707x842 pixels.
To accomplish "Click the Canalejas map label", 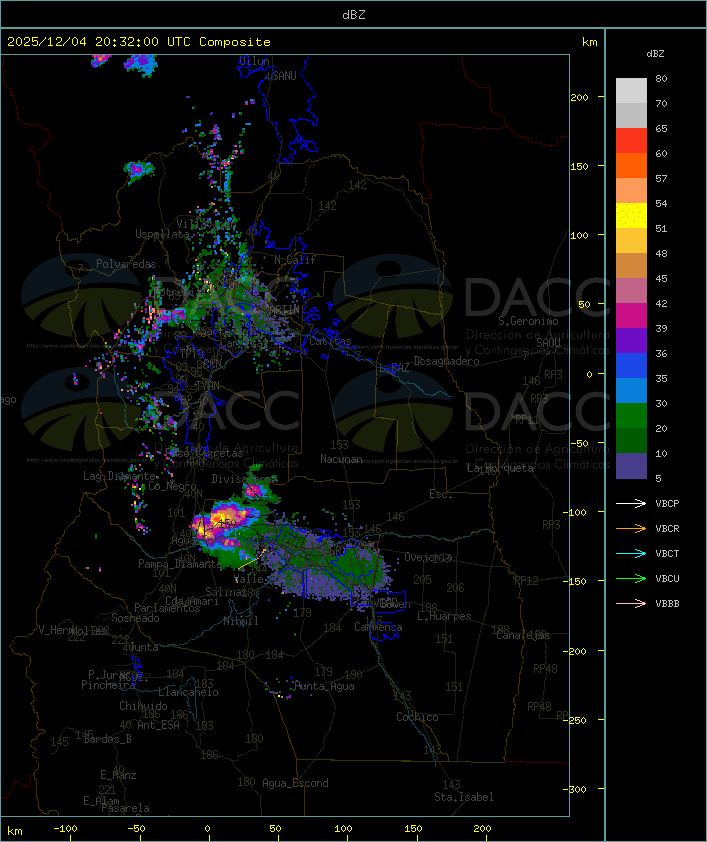I will pos(523,636).
